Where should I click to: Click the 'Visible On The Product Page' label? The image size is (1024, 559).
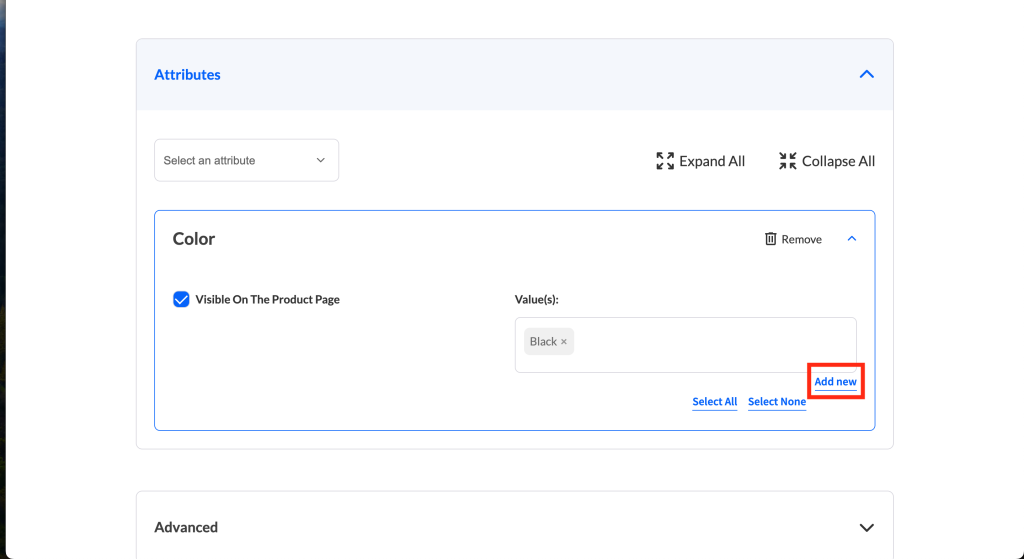click(267, 299)
